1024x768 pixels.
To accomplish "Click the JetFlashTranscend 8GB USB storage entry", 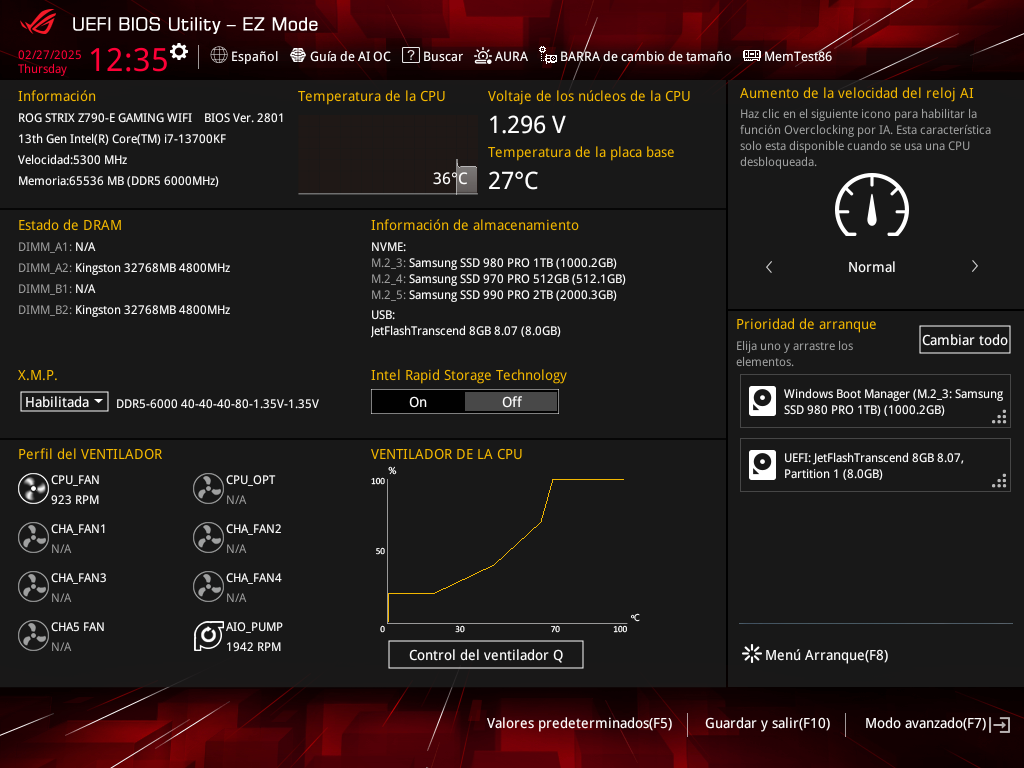I will [x=466, y=330].
